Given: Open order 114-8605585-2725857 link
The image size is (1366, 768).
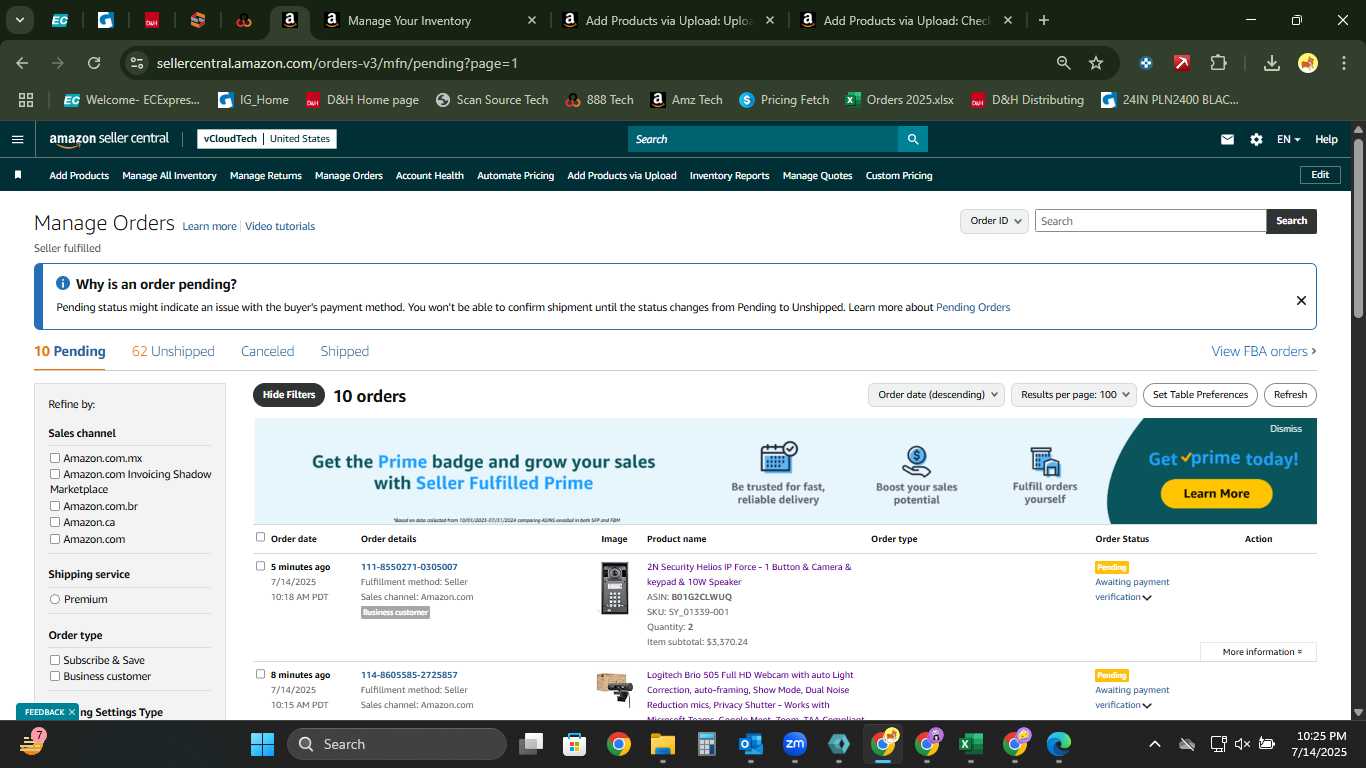Looking at the screenshot, I should [x=409, y=675].
